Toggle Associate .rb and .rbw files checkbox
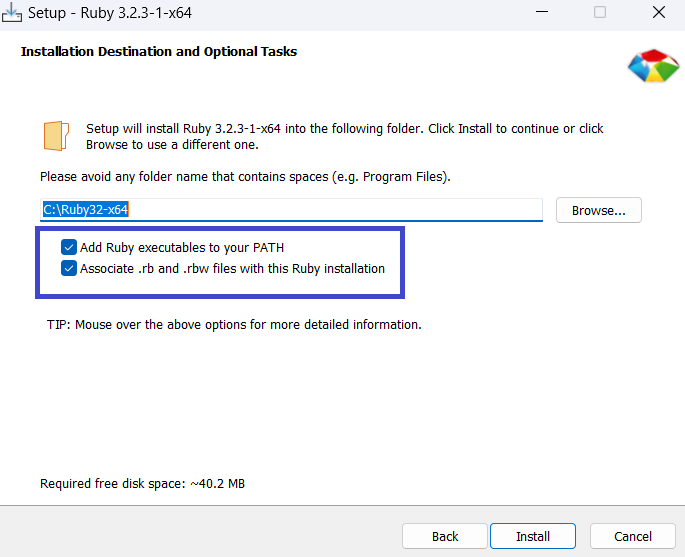685x557 pixels. [x=69, y=268]
